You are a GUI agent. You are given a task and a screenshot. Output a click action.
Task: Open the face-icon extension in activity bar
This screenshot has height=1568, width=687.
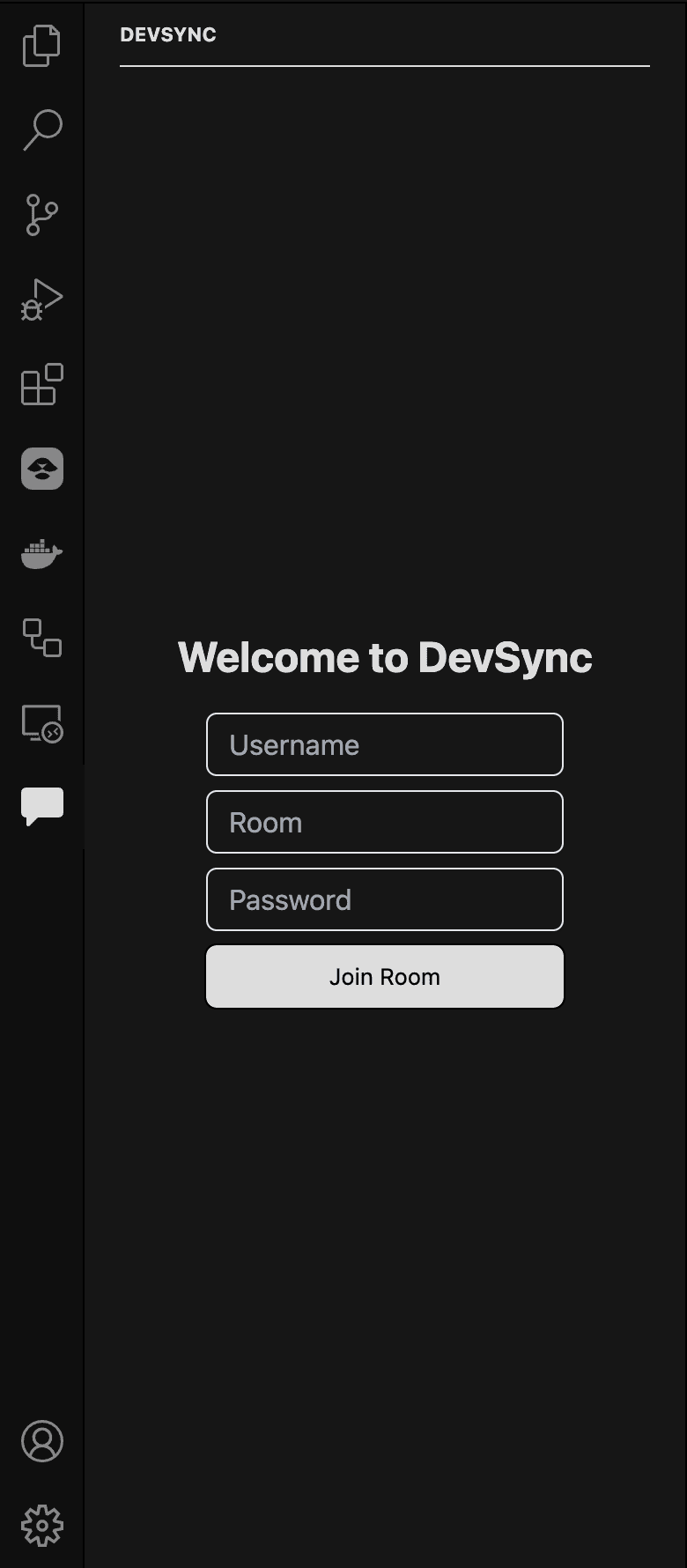(x=41, y=469)
